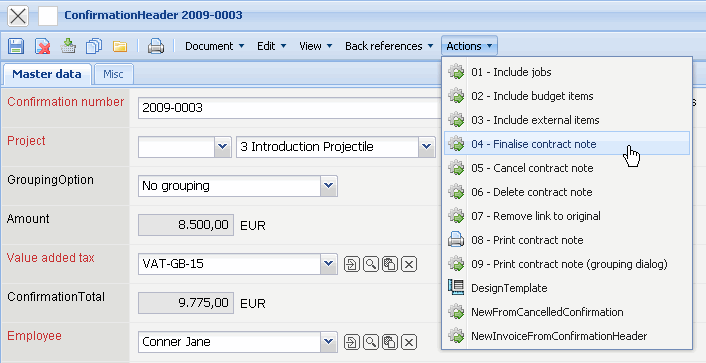Click the Copy documents toolbar icon
Image resolution: width=706 pixels, height=363 pixels.
point(94,46)
